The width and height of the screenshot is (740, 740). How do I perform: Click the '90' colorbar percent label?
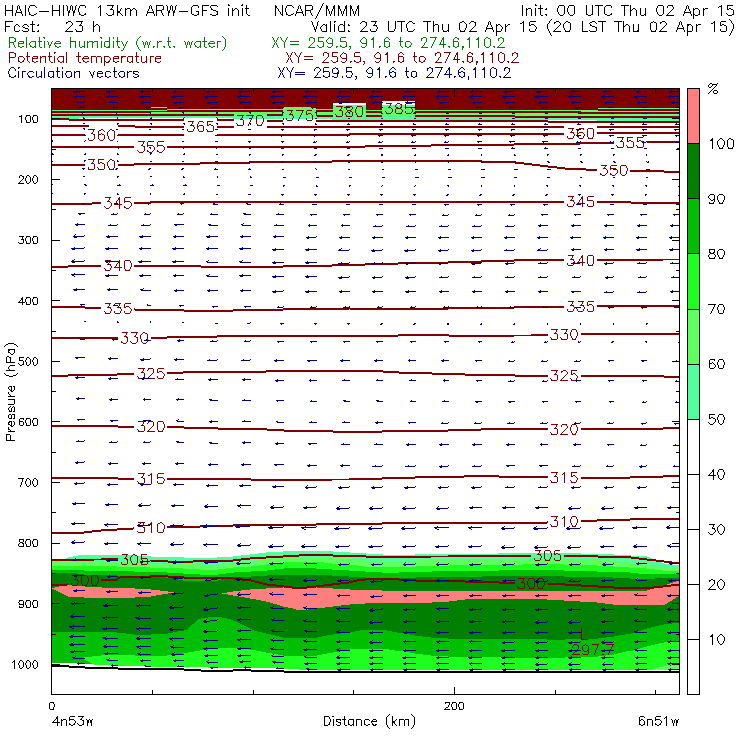click(x=716, y=199)
